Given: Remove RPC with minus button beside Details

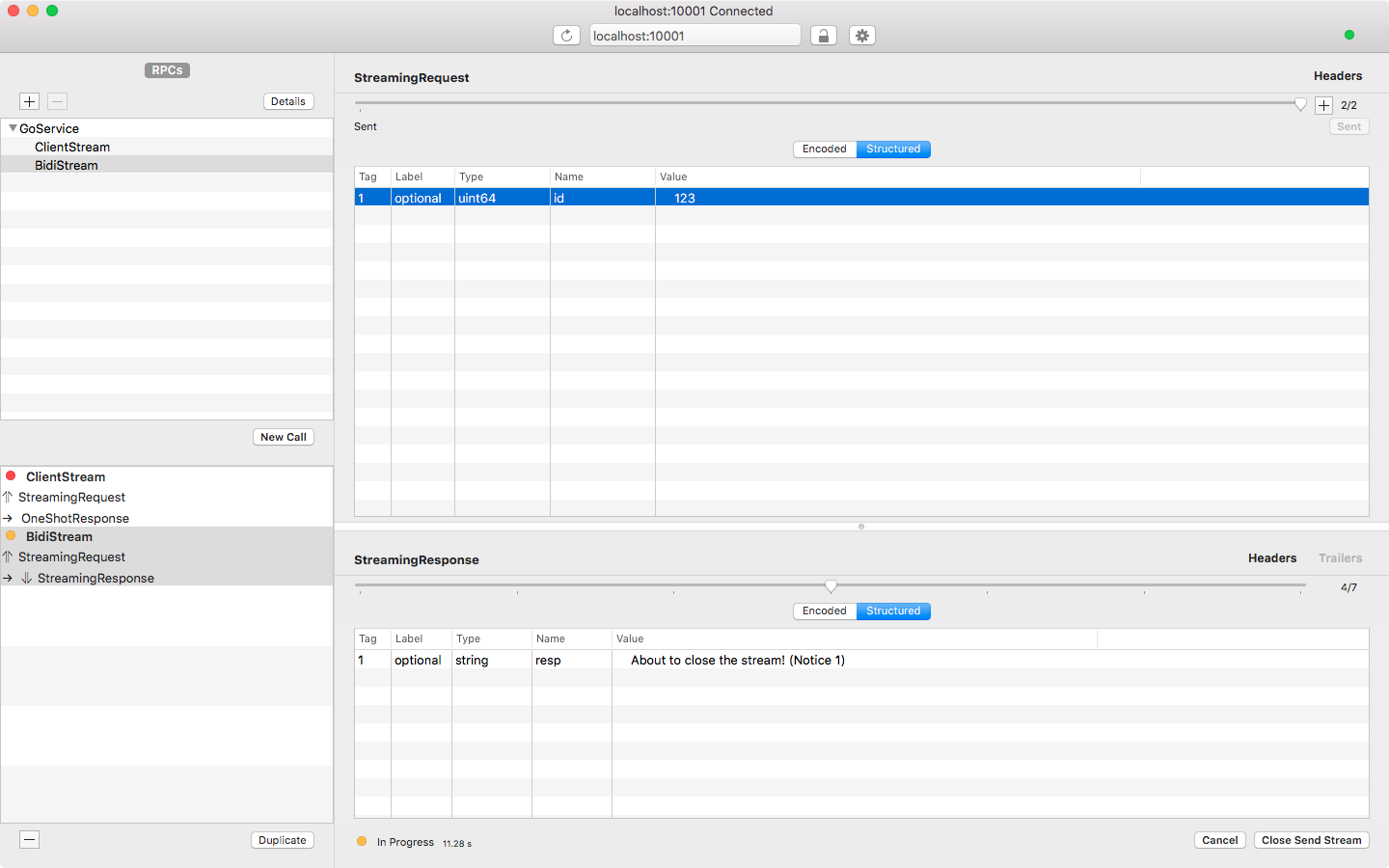Looking at the screenshot, I should 58,101.
